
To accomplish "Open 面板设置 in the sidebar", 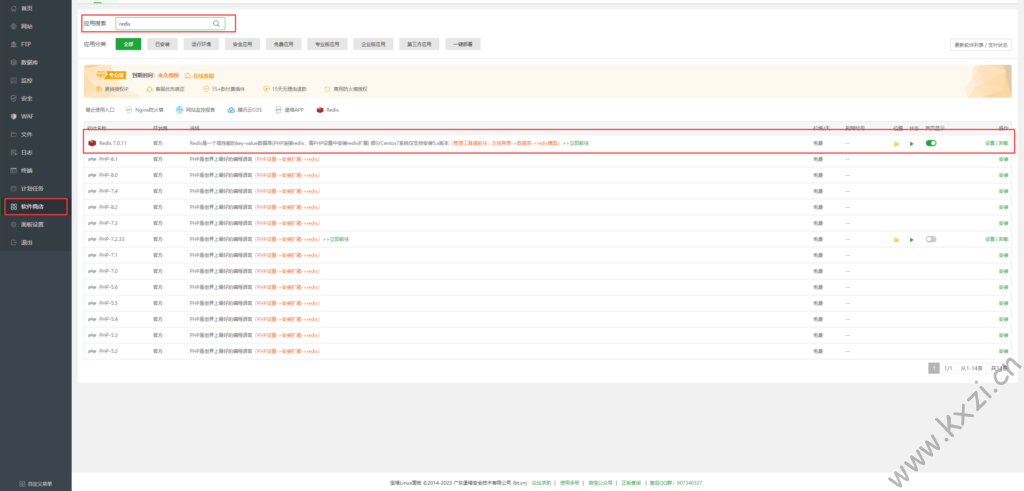I will (30, 224).
